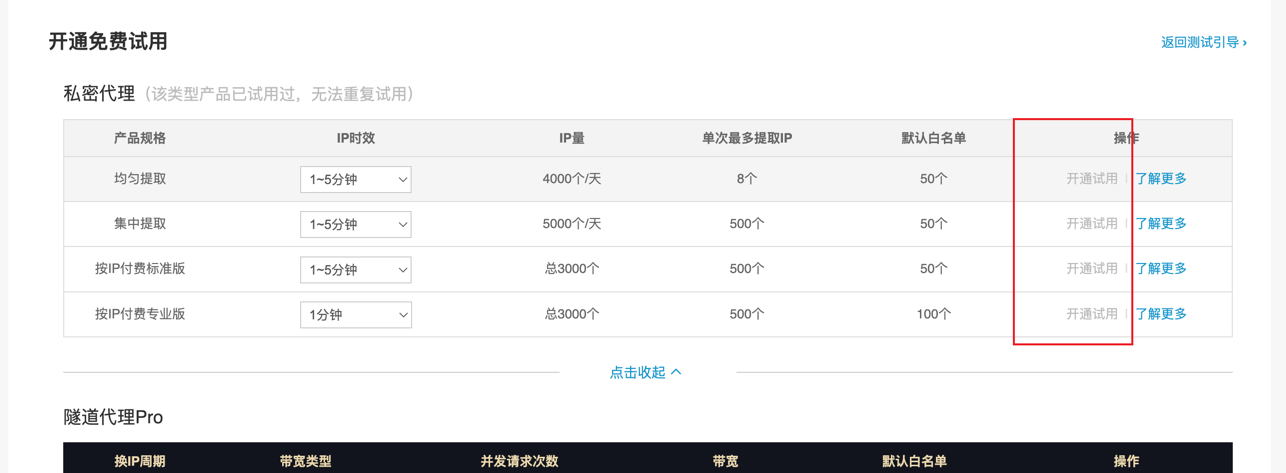Click 开通试用 in the 集中提取 row

click(1091, 224)
